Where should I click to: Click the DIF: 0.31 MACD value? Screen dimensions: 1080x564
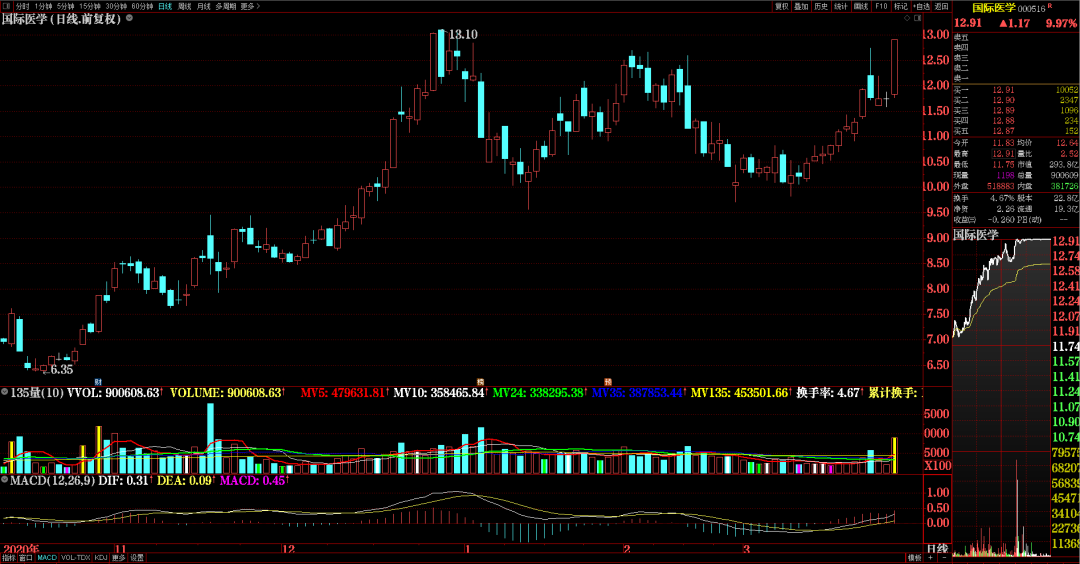click(x=125, y=480)
